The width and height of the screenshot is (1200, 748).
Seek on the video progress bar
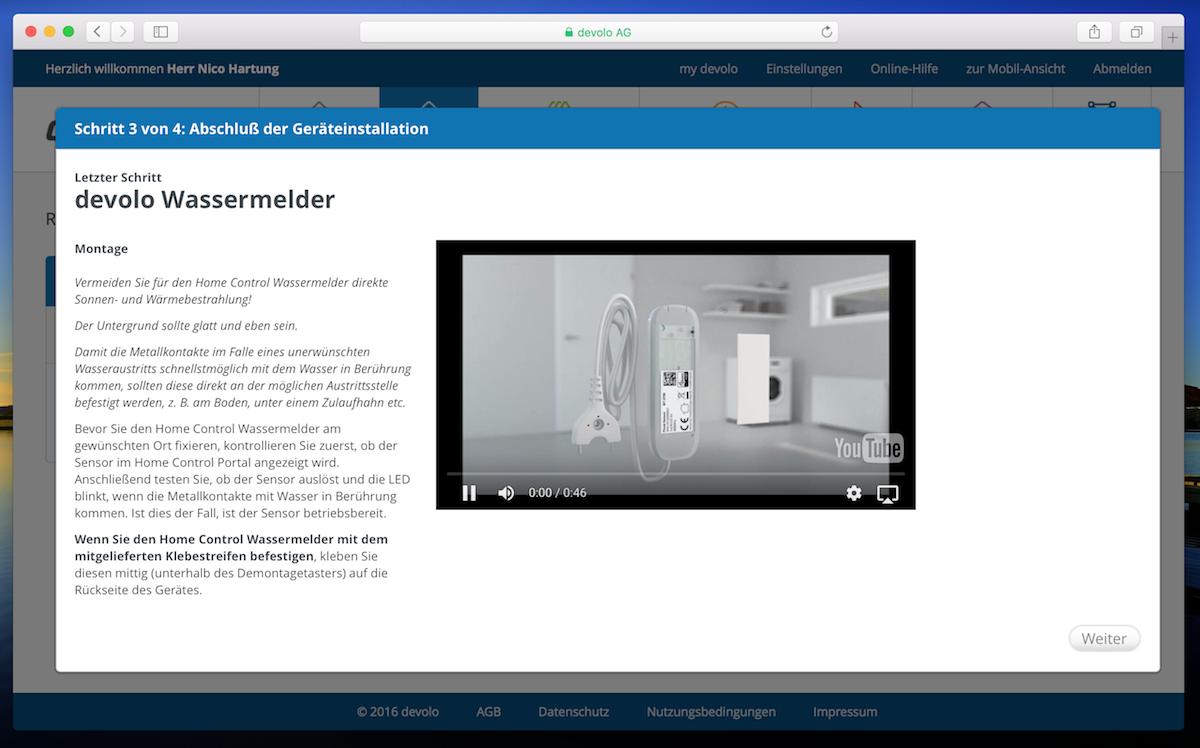pos(675,473)
